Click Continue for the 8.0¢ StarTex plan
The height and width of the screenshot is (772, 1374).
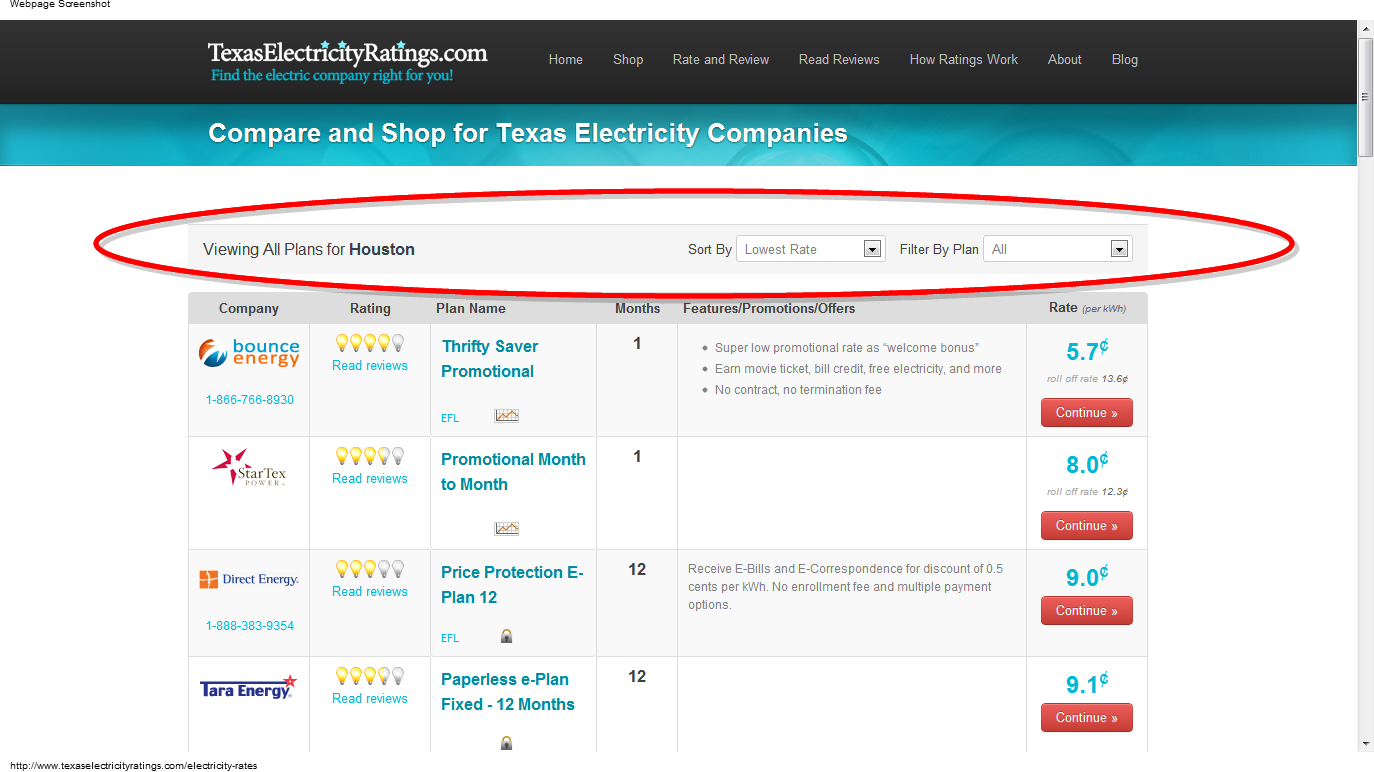pos(1087,525)
